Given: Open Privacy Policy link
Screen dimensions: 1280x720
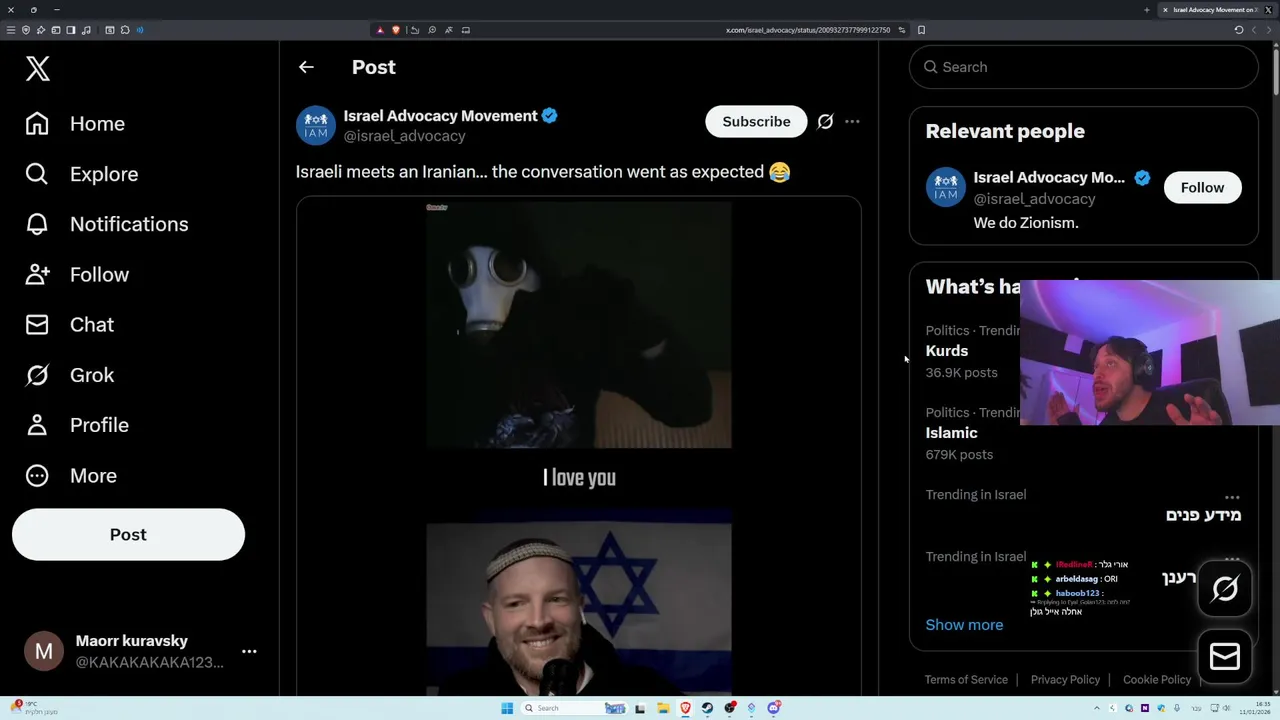Looking at the screenshot, I should (x=1065, y=680).
